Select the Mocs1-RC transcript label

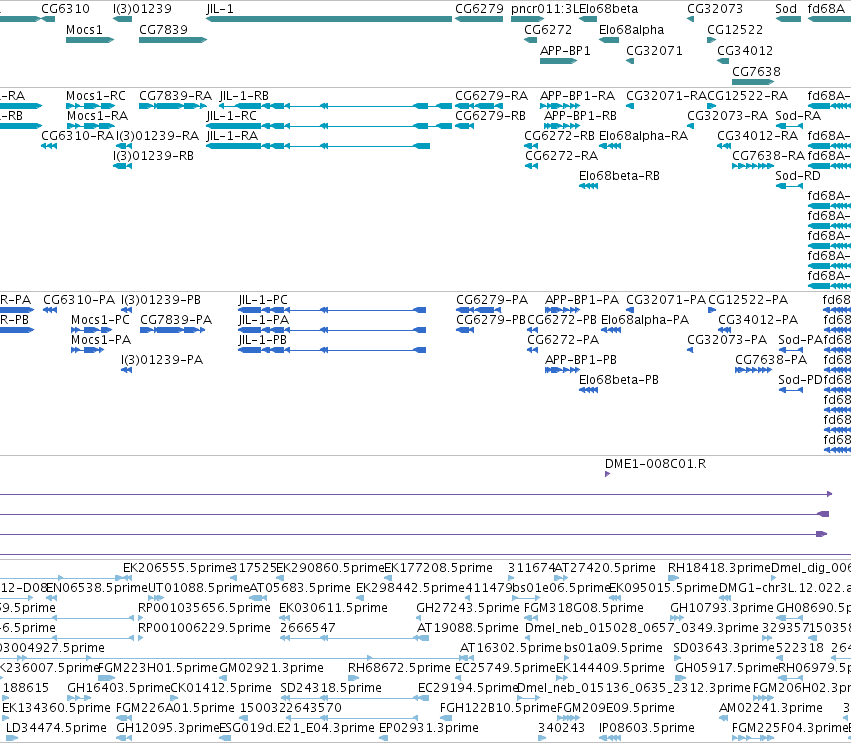pyautogui.click(x=96, y=96)
